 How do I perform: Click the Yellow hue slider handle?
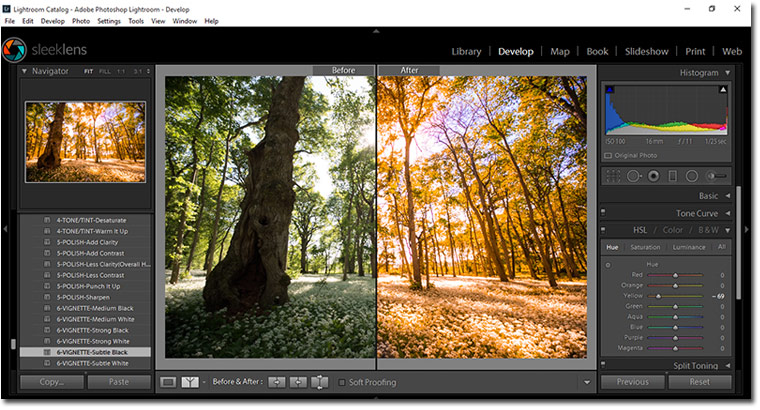pos(658,296)
